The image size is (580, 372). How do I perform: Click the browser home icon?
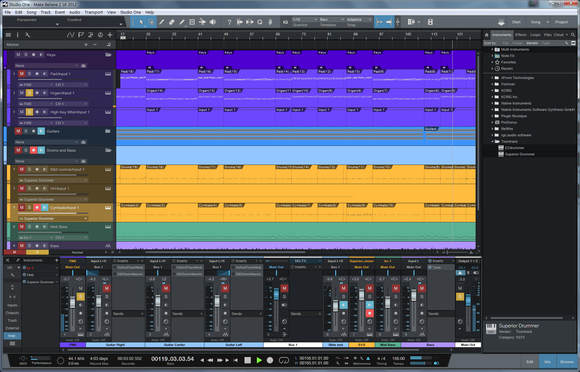(487, 35)
